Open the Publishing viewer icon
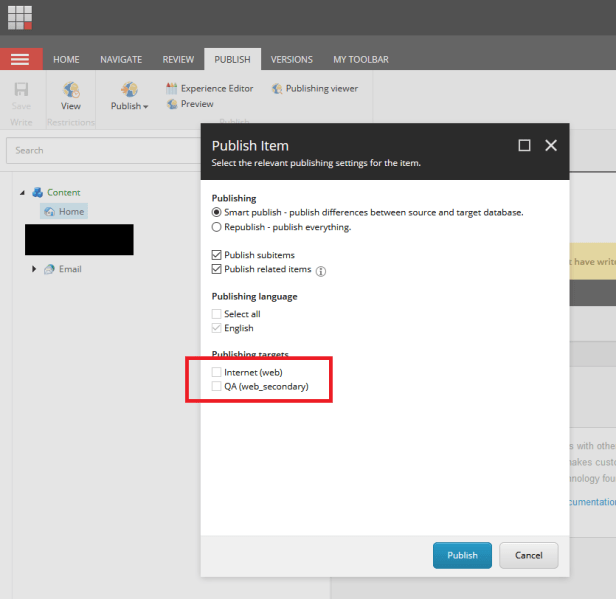 pyautogui.click(x=277, y=89)
